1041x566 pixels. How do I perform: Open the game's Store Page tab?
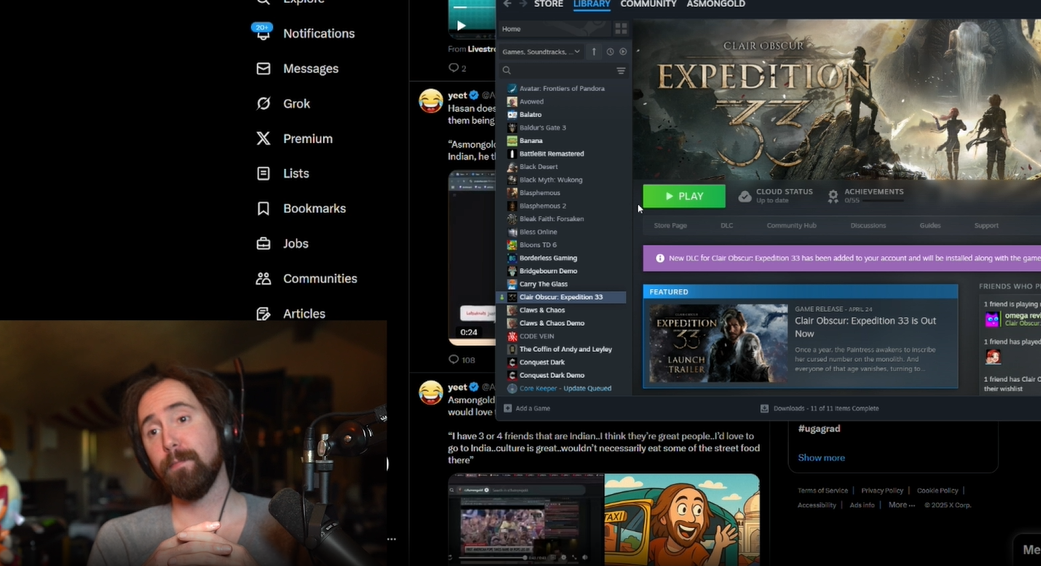click(x=671, y=226)
